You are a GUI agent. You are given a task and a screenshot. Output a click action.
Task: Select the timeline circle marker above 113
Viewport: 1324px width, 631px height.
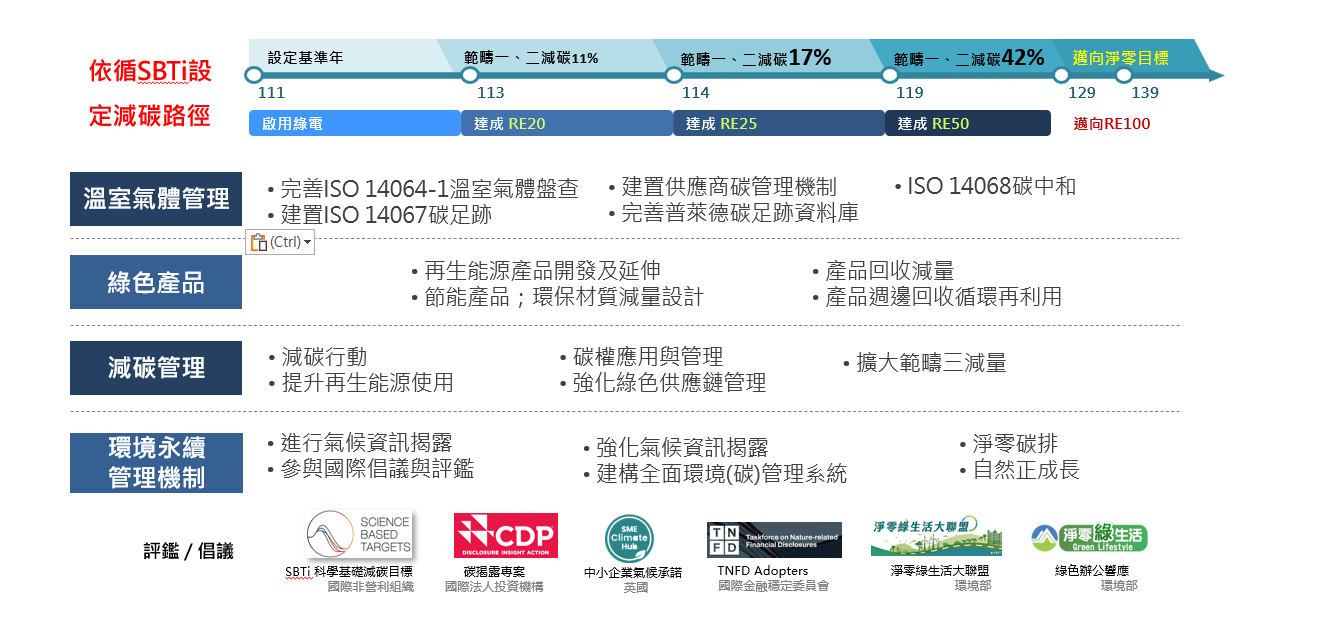point(470,75)
